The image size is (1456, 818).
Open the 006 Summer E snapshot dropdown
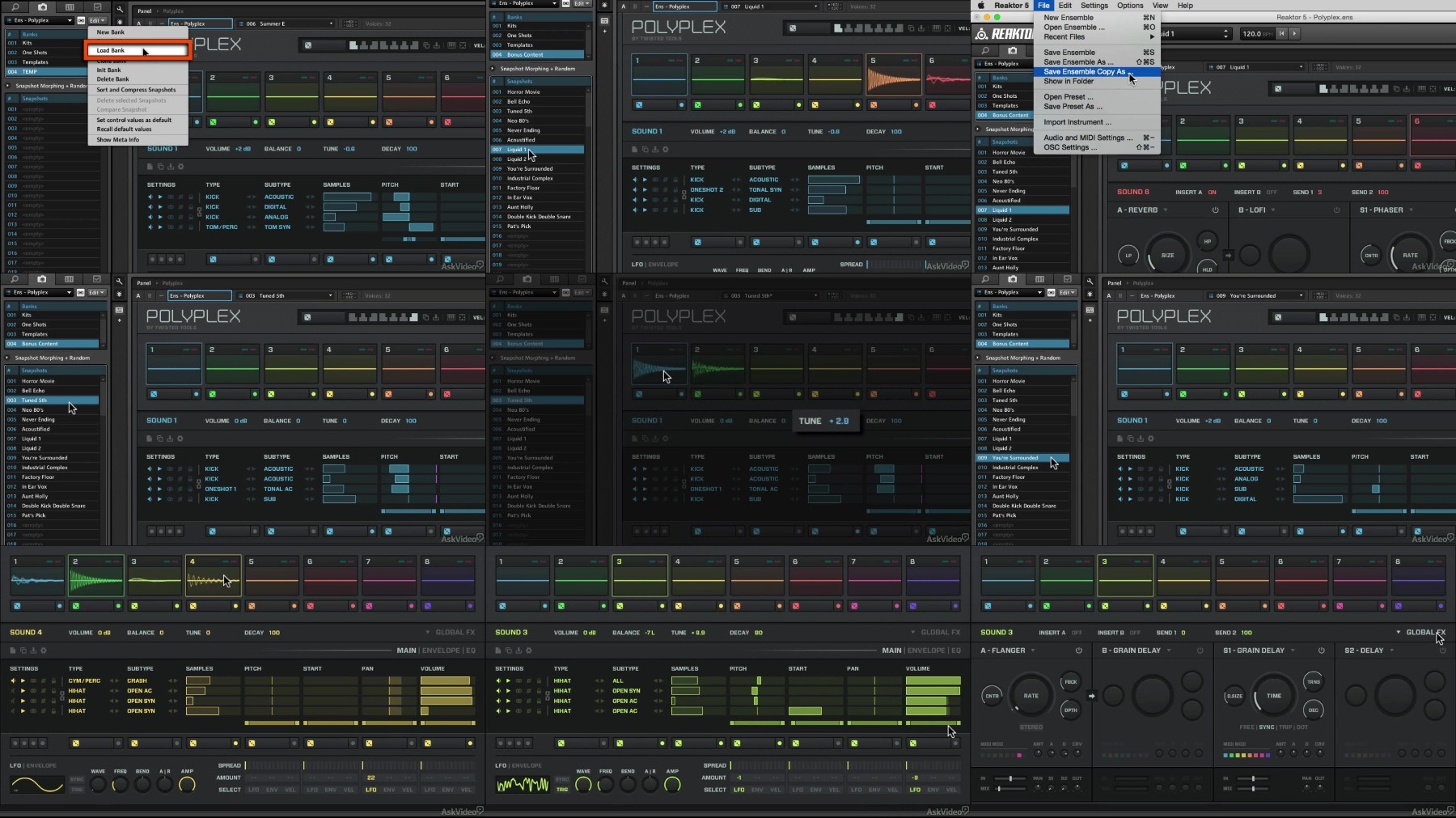click(x=286, y=23)
